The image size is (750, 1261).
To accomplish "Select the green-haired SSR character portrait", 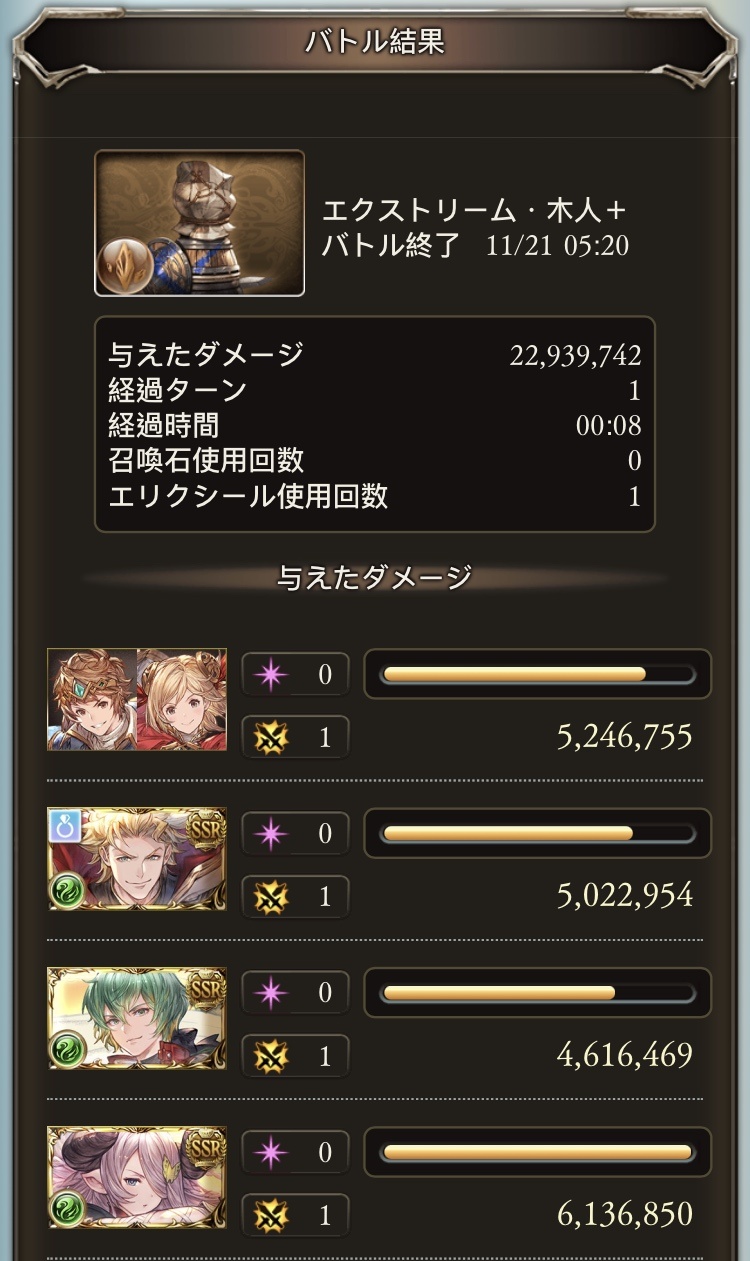I will click(137, 1018).
